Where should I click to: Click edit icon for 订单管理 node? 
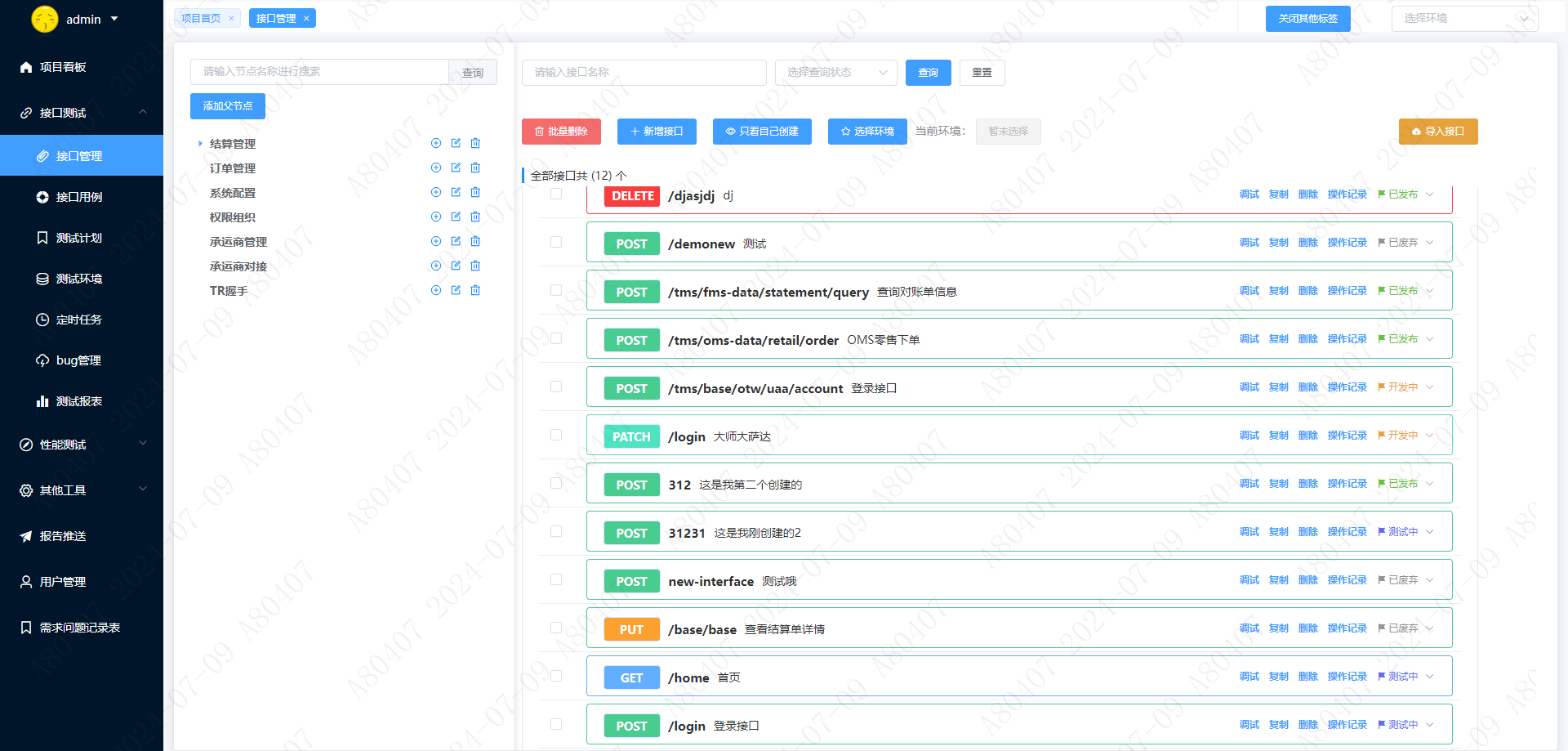pos(456,168)
